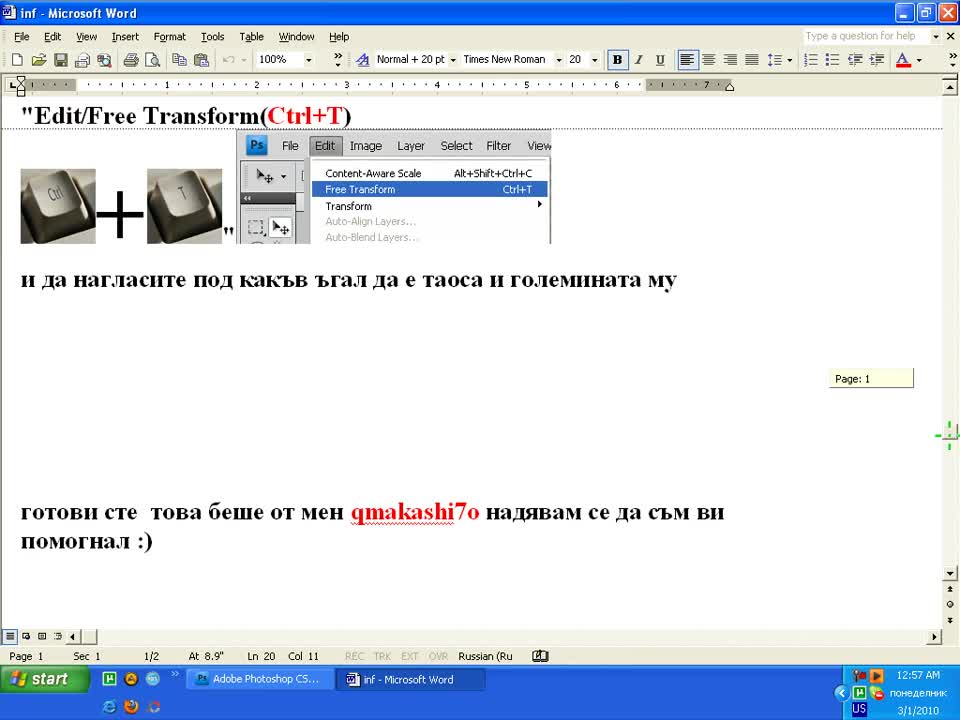Click Decrease Indent icon
960x720 pixels.
pyautogui.click(x=855, y=60)
